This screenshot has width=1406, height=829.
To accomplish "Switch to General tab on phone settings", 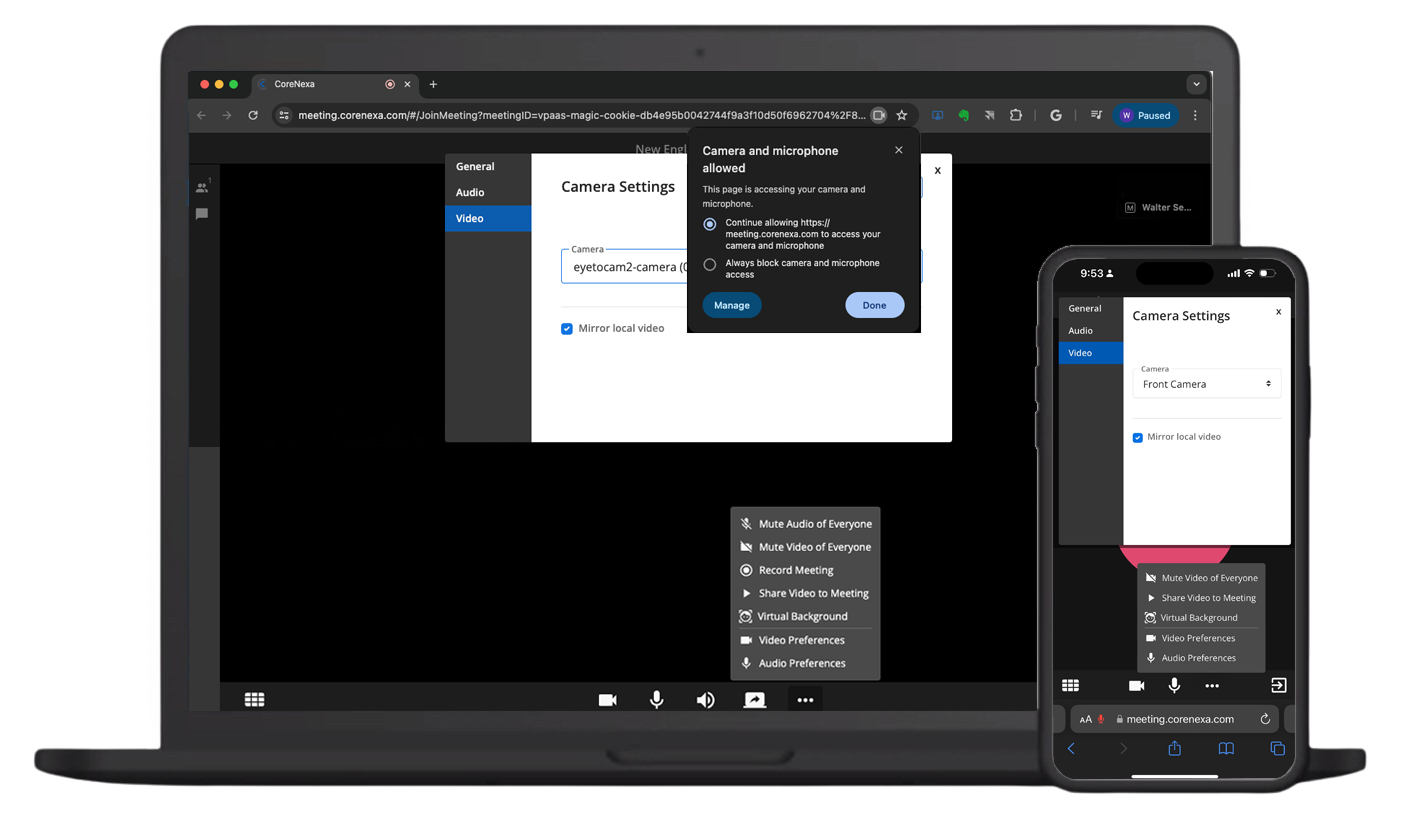I will (x=1091, y=308).
